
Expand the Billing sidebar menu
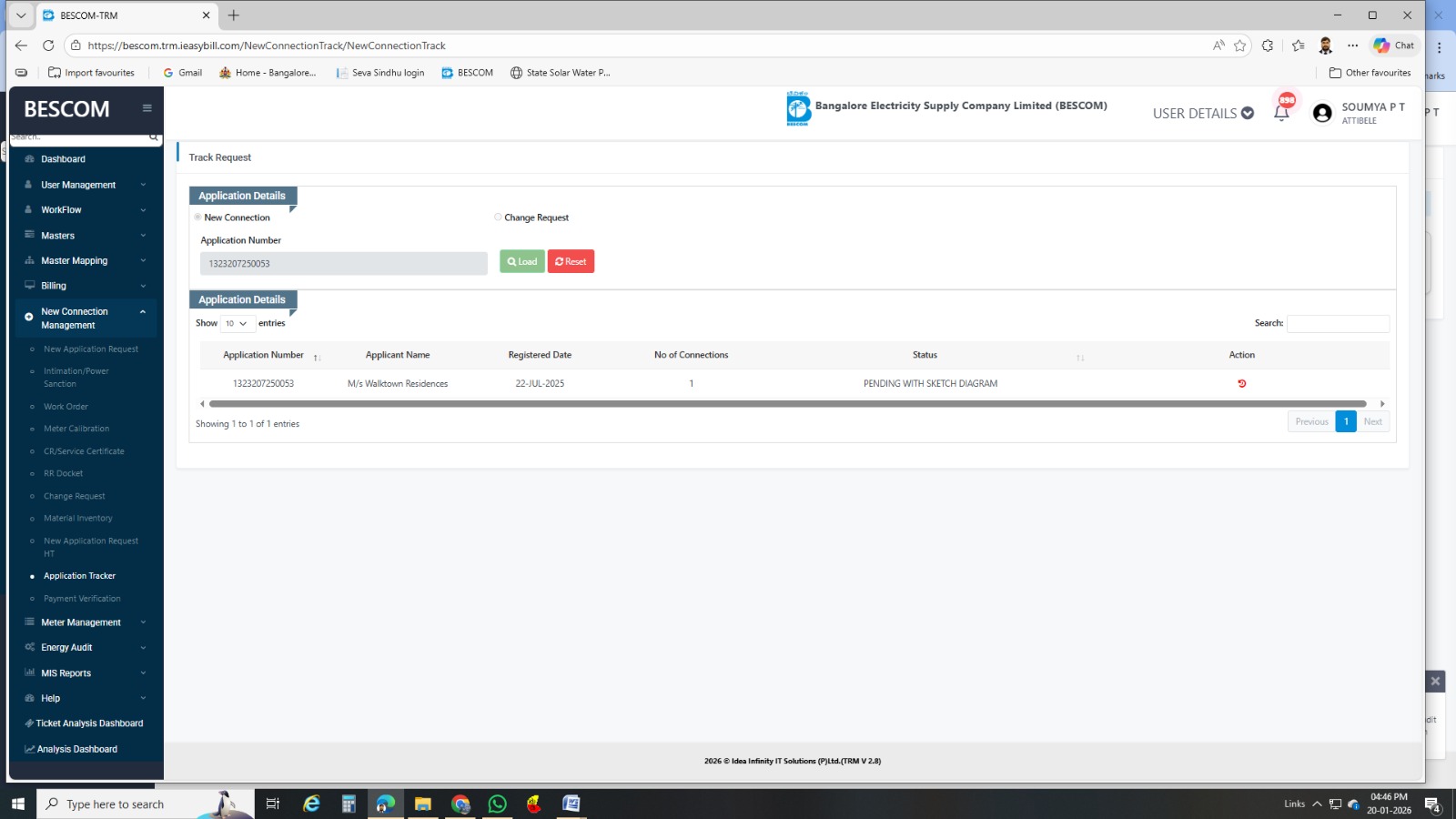86,286
